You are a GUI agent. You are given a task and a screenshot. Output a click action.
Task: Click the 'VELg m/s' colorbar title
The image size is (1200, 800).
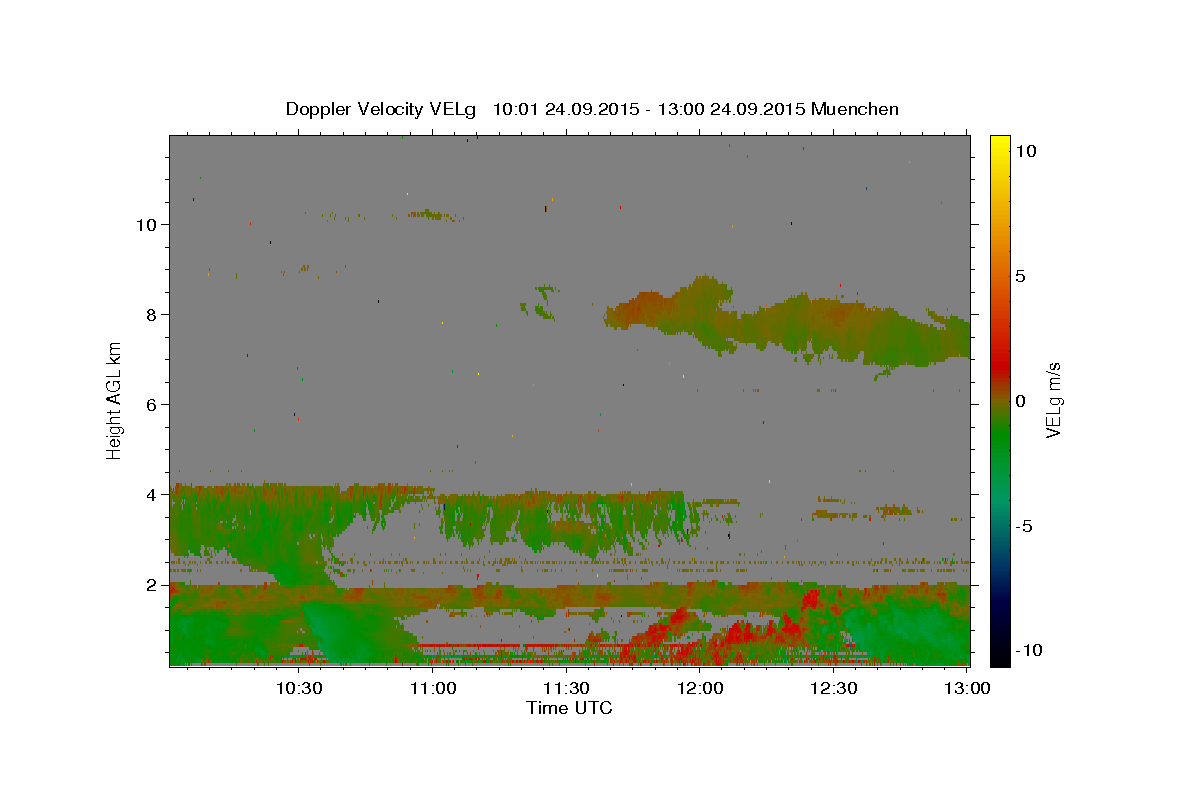(1053, 401)
